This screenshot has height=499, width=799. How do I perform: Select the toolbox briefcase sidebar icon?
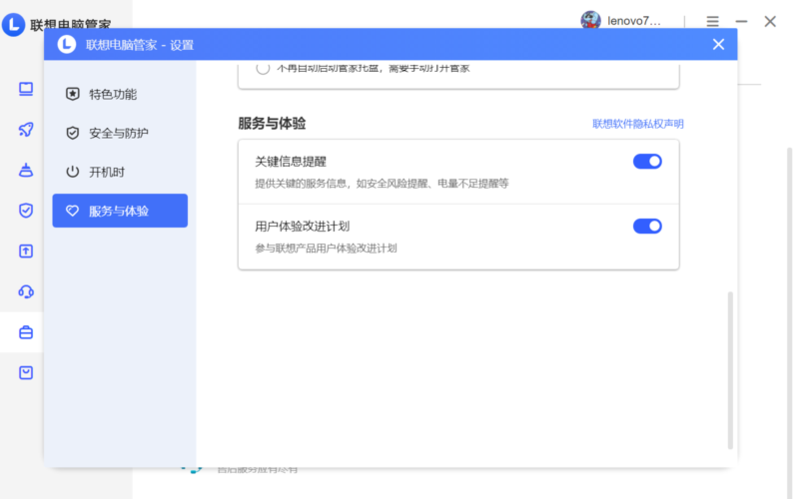pos(26,332)
